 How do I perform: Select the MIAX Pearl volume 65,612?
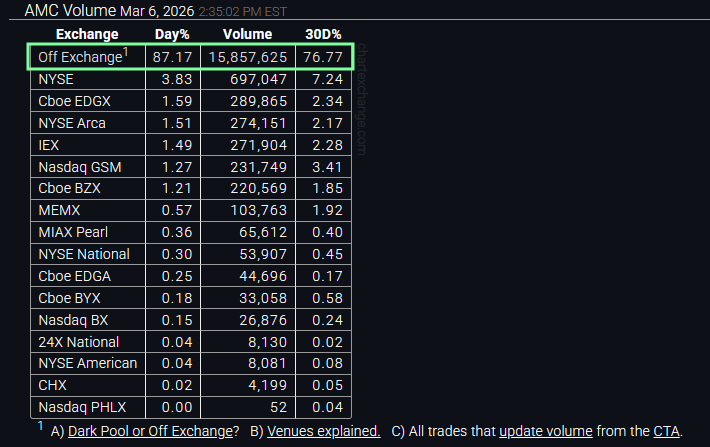click(x=263, y=232)
